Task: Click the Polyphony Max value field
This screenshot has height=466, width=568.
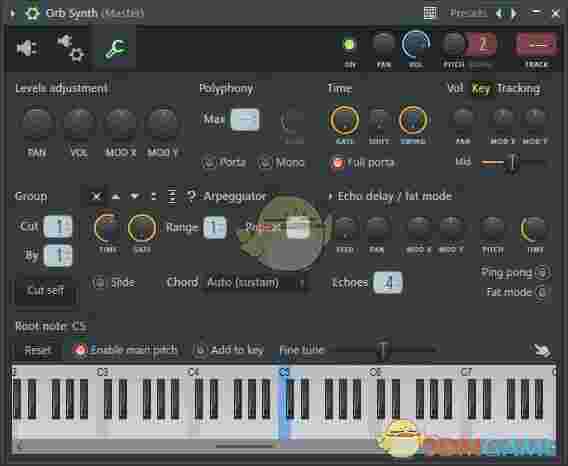Action: click(245, 119)
